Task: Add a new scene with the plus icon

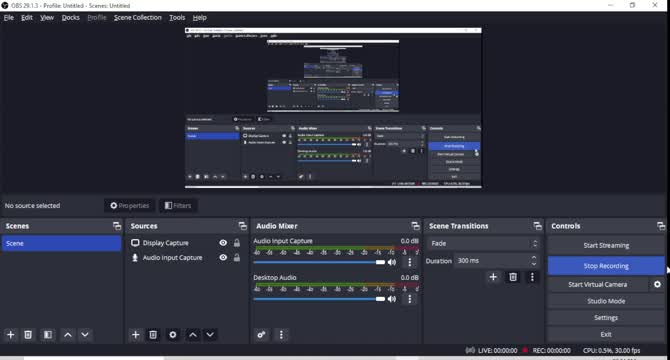Action: pyautogui.click(x=11, y=335)
